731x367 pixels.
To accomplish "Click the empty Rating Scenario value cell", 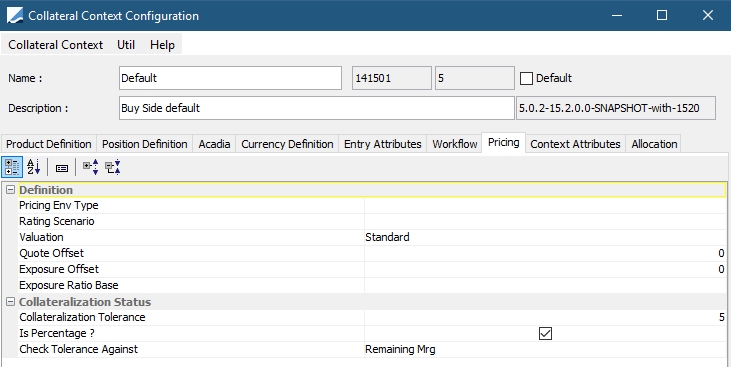I will 545,222.
